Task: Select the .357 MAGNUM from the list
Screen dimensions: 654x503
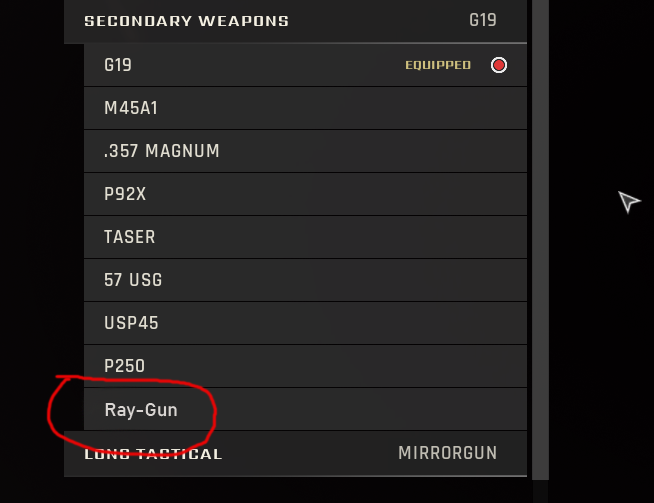Action: [161, 151]
